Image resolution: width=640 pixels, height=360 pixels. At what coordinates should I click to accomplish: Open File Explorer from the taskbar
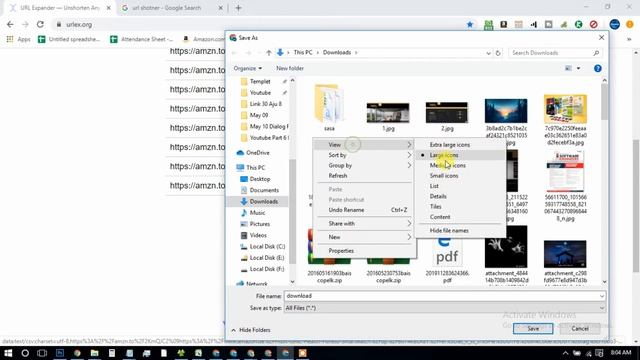94,353
